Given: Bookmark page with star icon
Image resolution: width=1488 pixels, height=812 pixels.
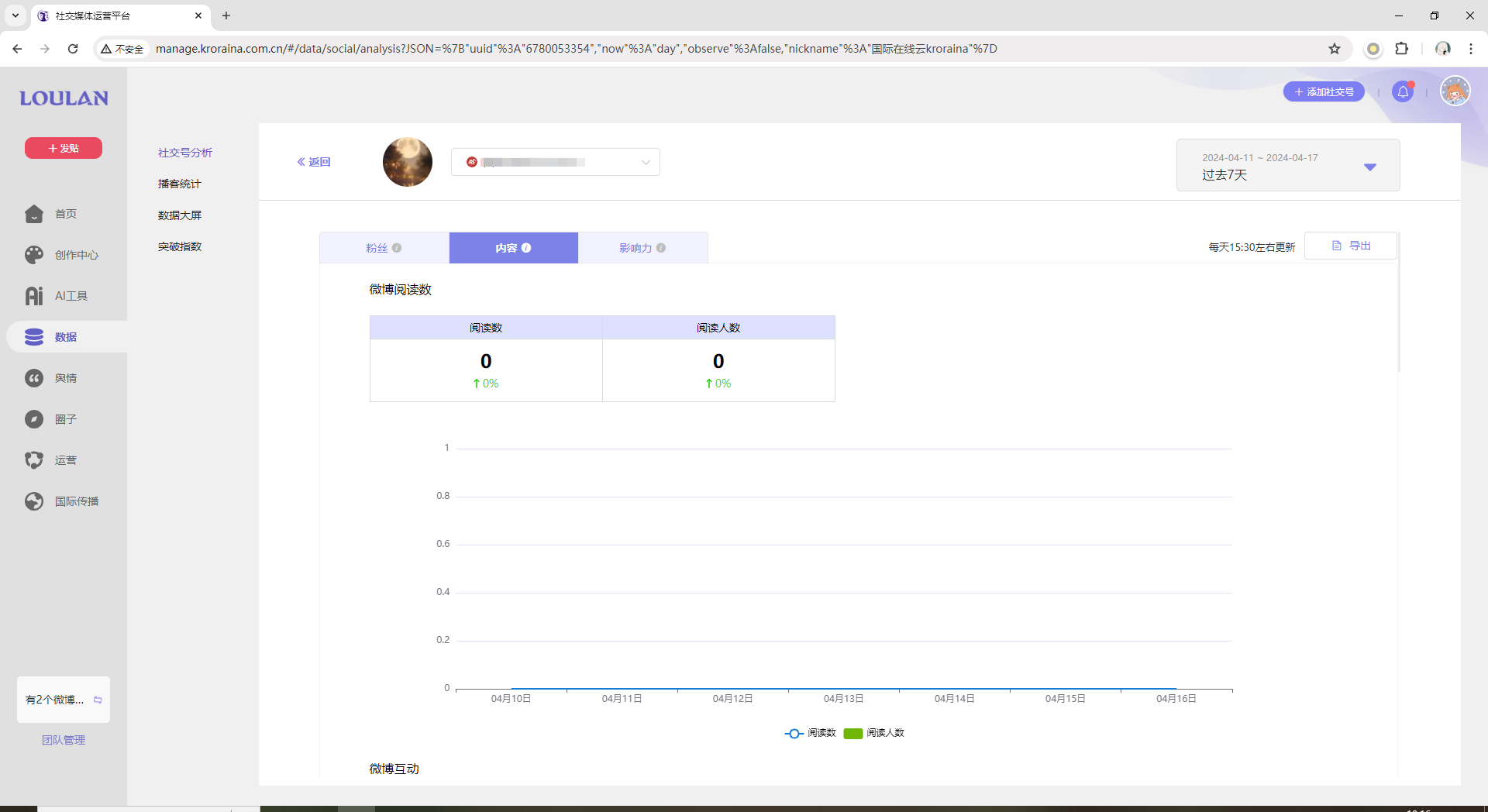Looking at the screenshot, I should (1335, 49).
